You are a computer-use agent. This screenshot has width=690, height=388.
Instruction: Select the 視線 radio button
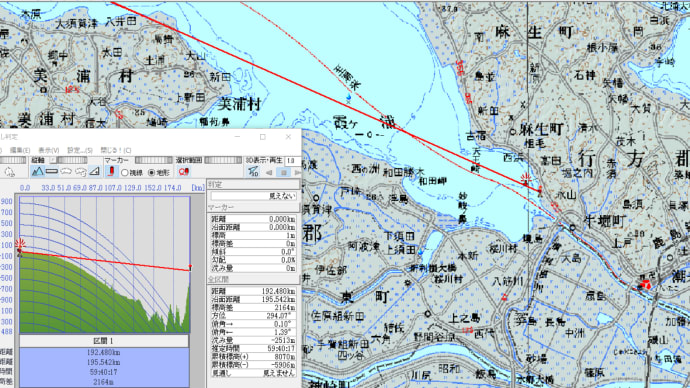[125, 173]
